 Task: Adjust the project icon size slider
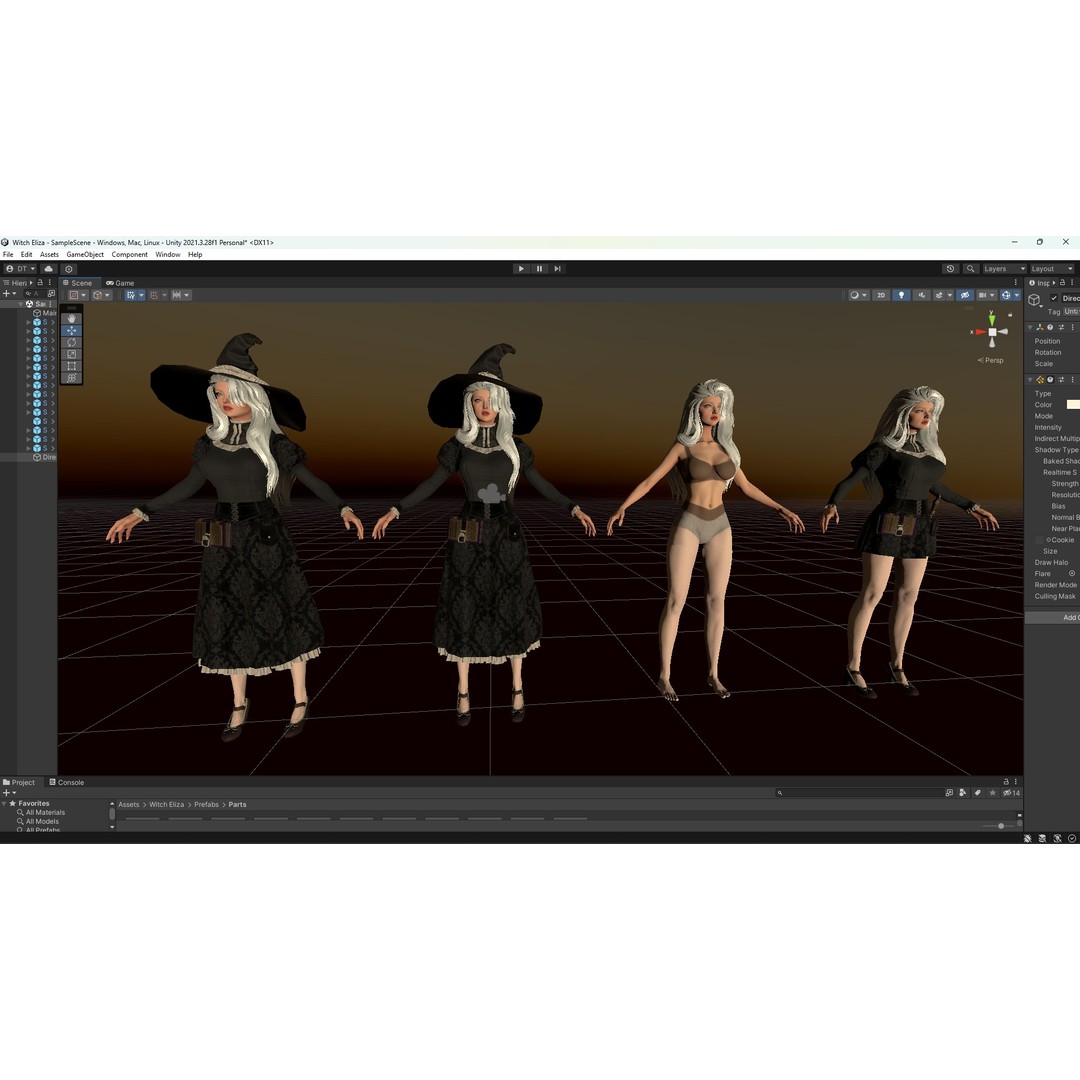[x=1001, y=826]
